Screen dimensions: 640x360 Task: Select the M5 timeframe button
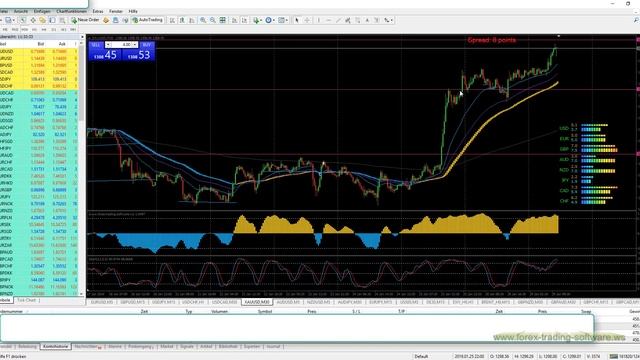click(x=5, y=29)
